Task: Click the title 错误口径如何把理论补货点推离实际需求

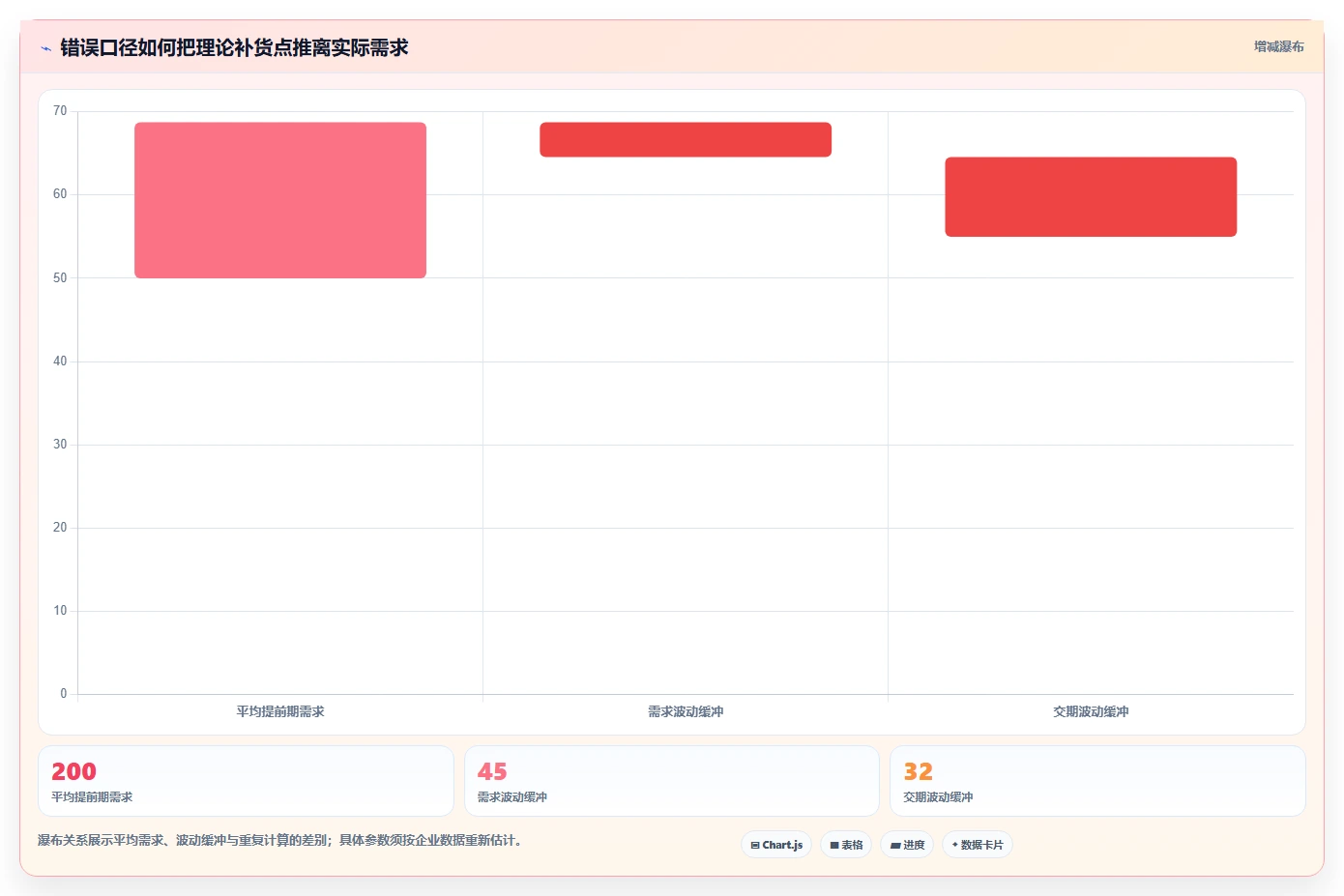Action: tap(234, 47)
